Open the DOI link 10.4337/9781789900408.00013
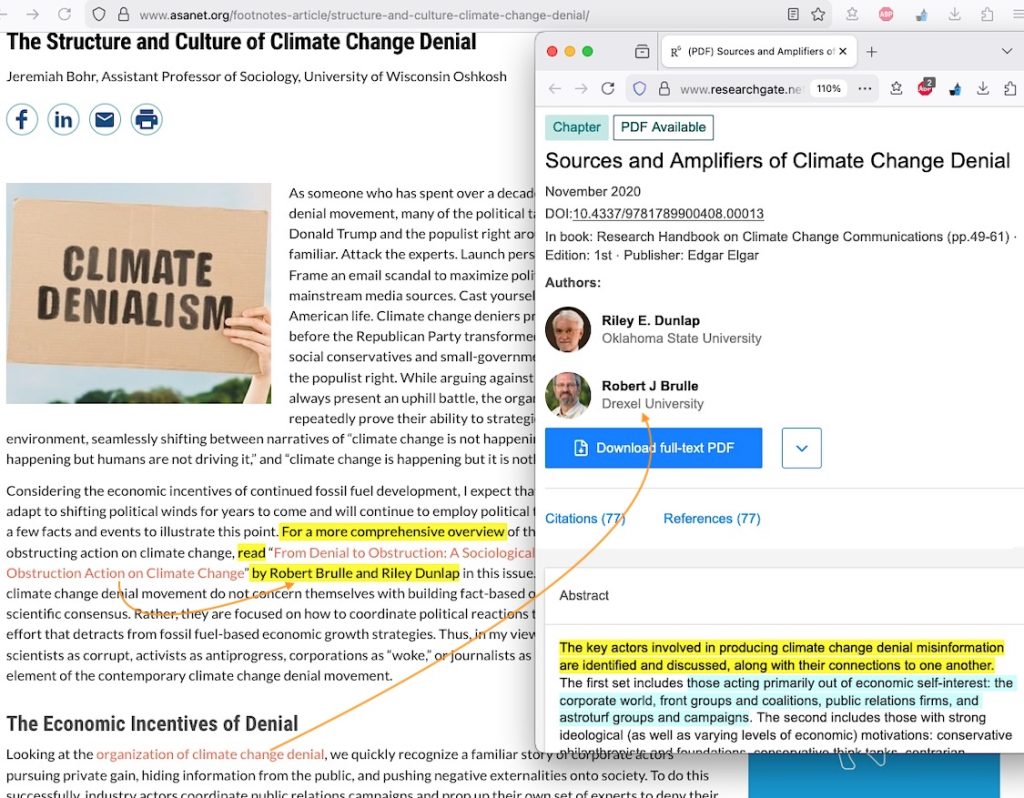This screenshot has height=798, width=1024. (668, 214)
